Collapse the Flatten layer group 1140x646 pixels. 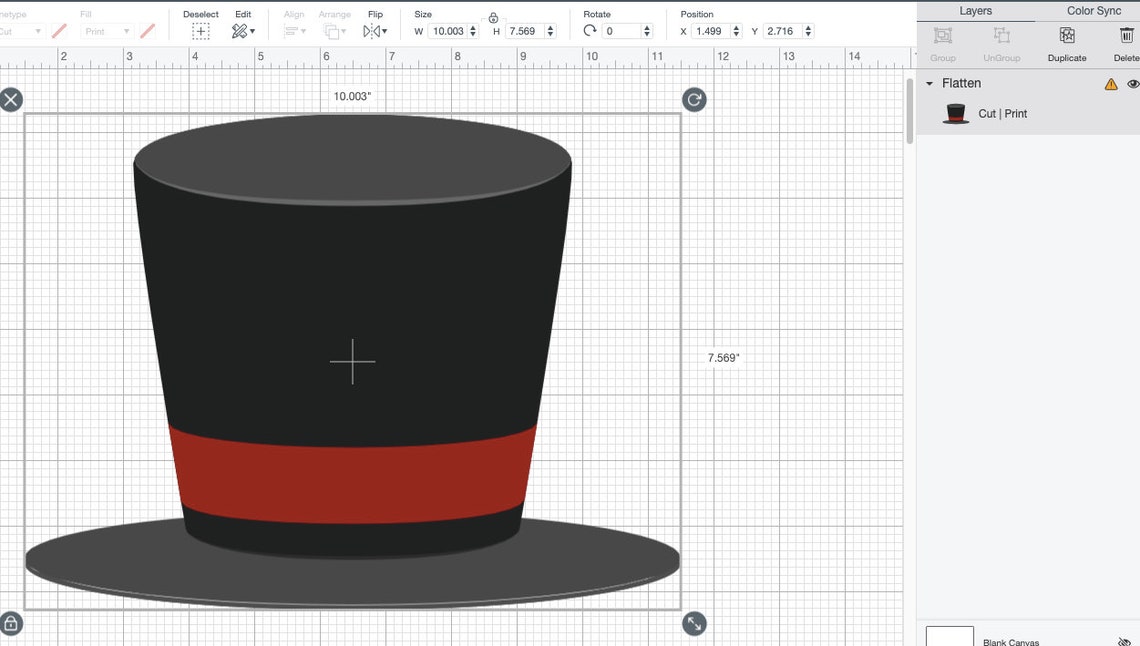(x=929, y=83)
